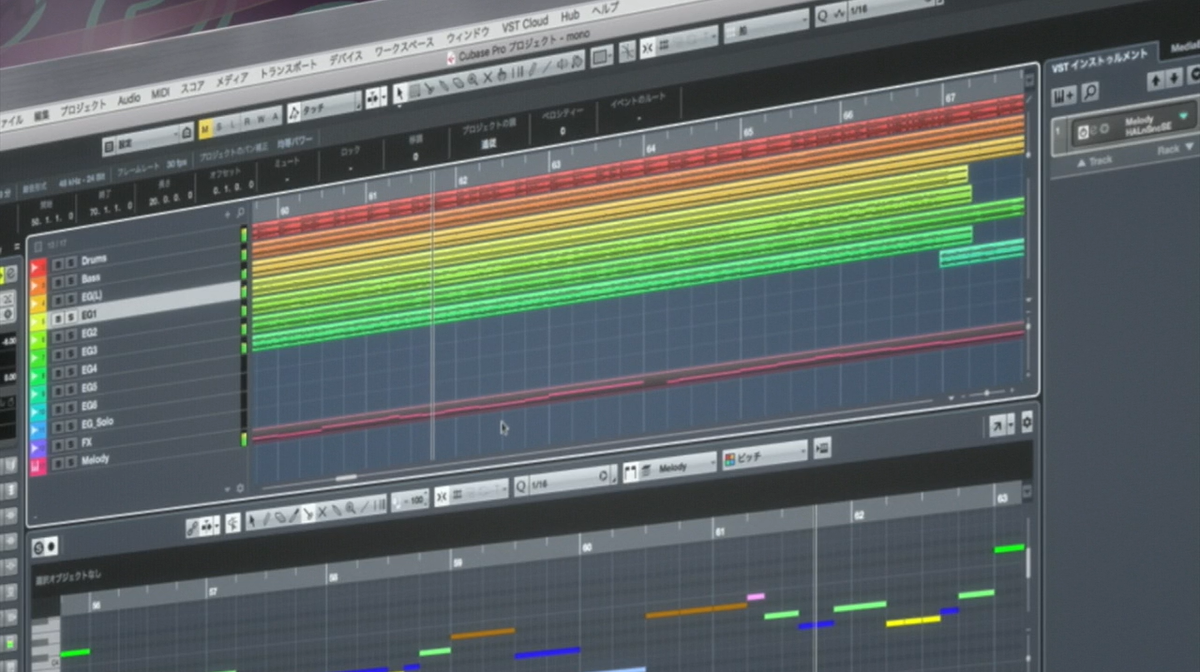Click the key editor Quantize Q icon

[521, 485]
